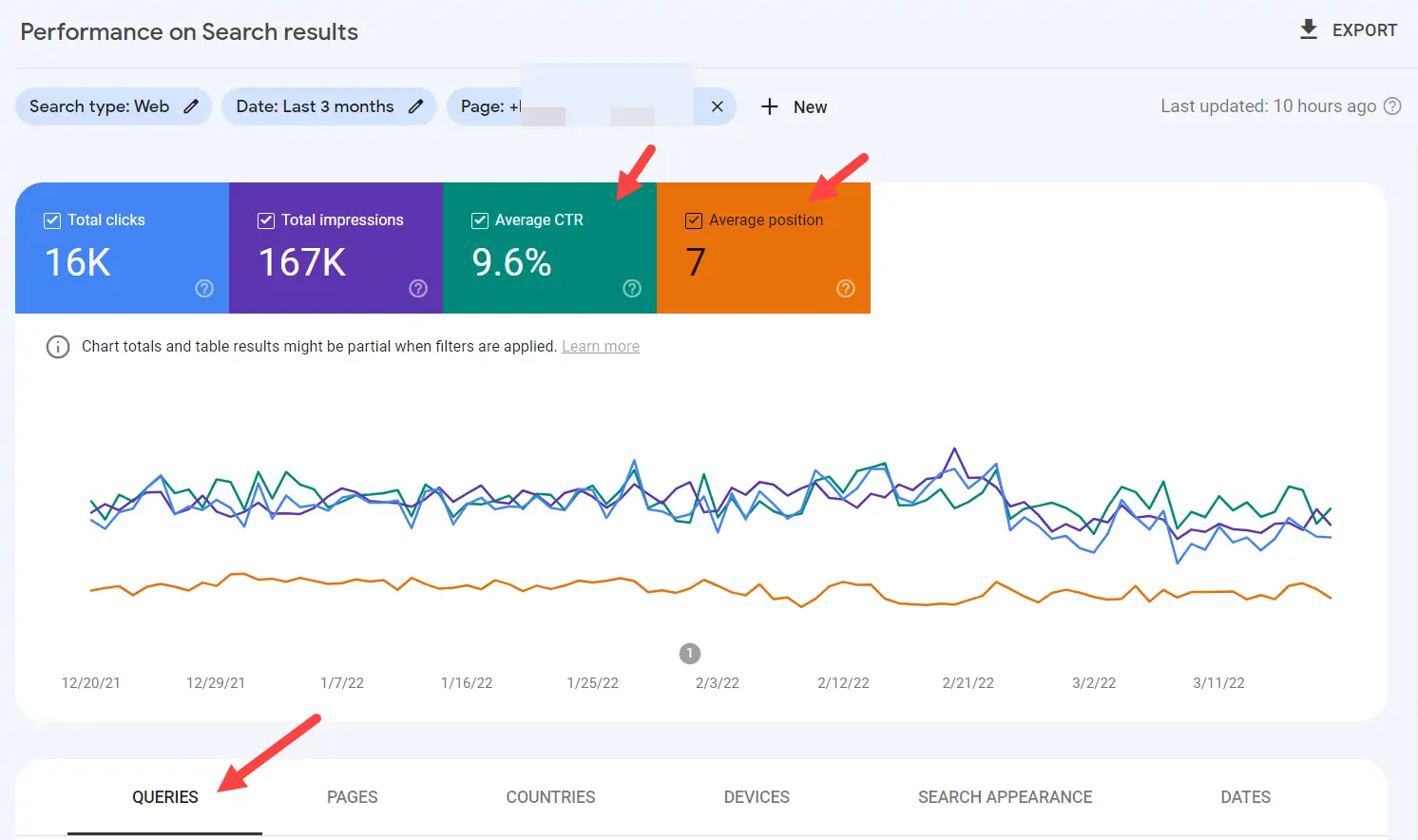Switch to the Countries tab
The height and width of the screenshot is (840, 1418).
click(550, 797)
